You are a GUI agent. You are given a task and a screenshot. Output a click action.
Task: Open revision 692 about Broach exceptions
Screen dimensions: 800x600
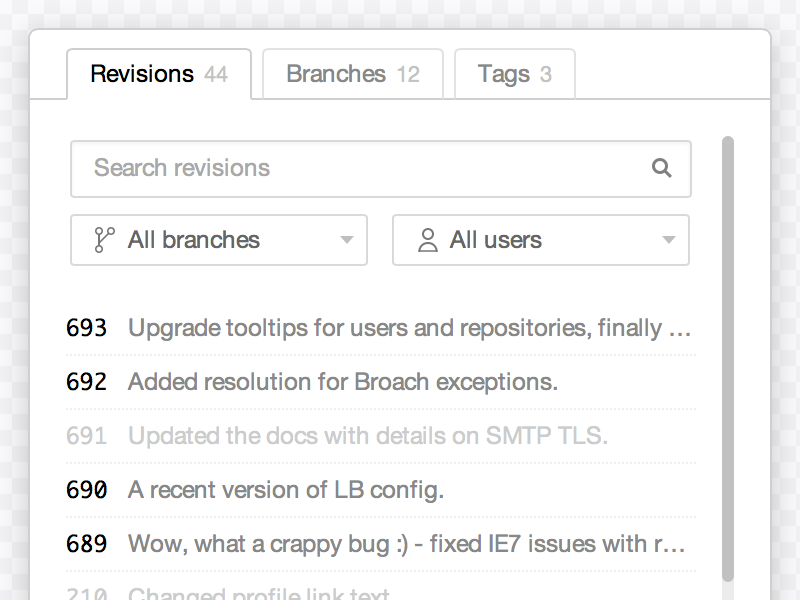pos(343,382)
